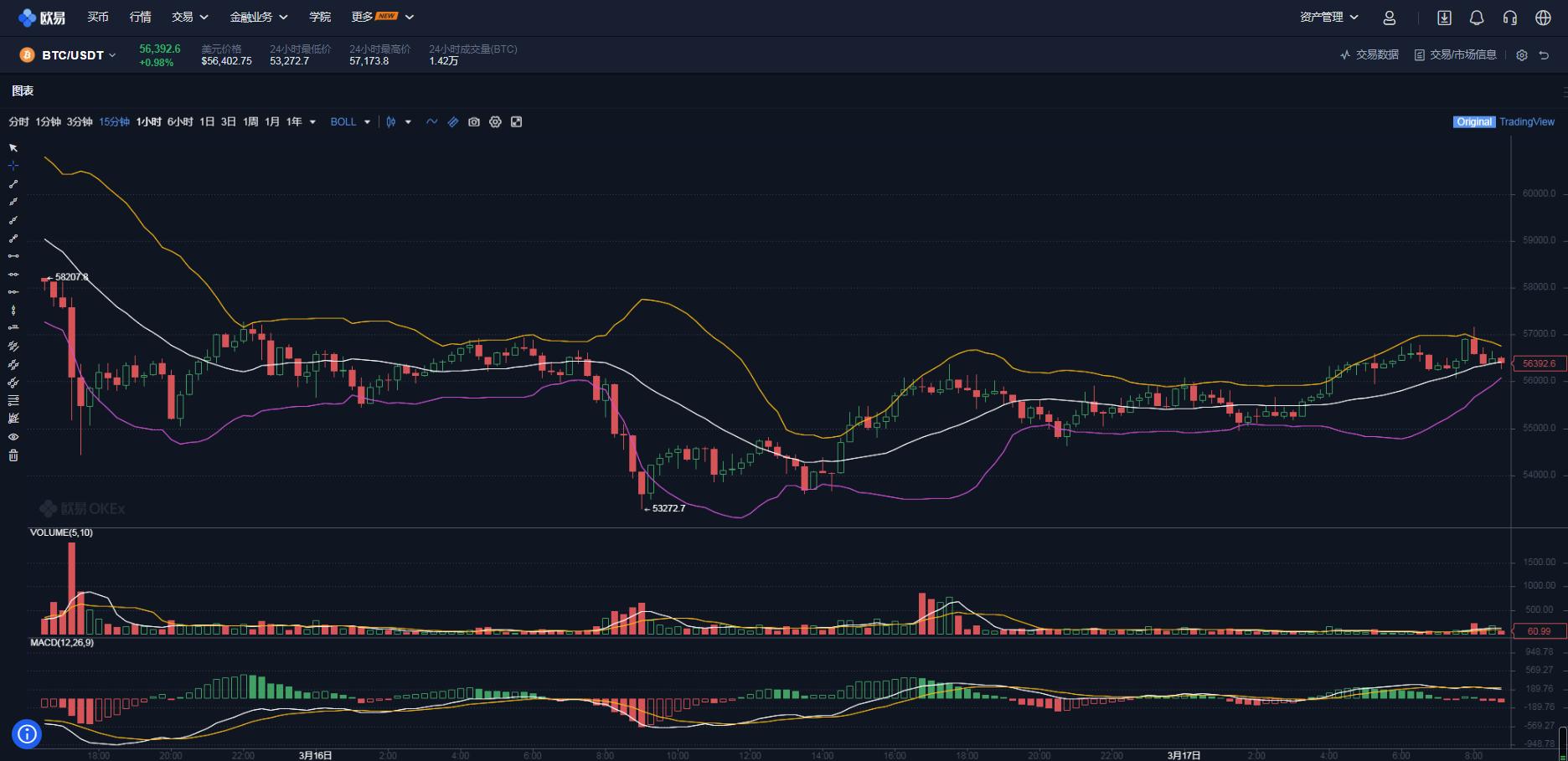
Task: Click the fullscreen chart icon
Action: 517,122
